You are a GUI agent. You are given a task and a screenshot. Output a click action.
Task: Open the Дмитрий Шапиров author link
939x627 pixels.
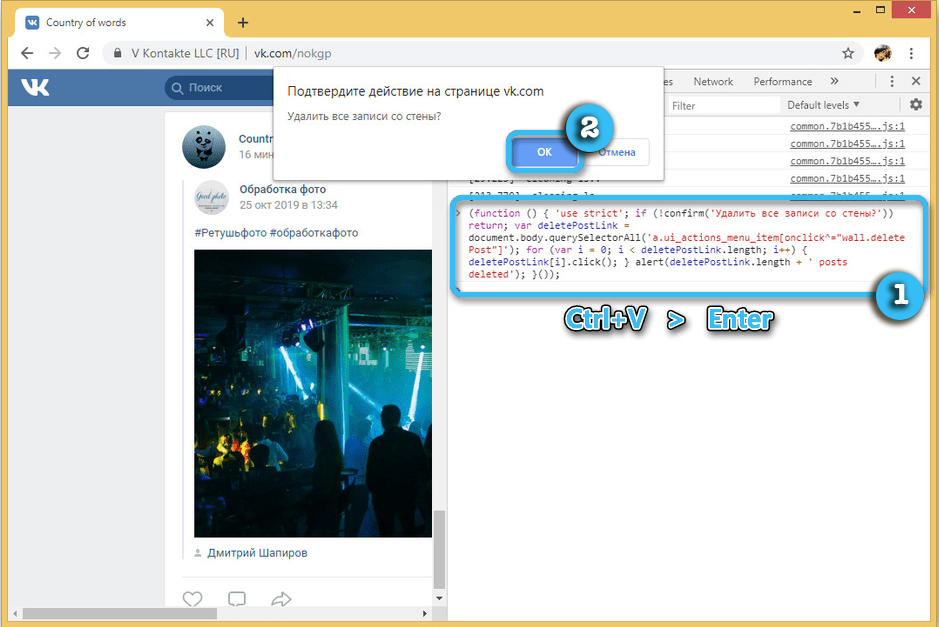pos(257,553)
